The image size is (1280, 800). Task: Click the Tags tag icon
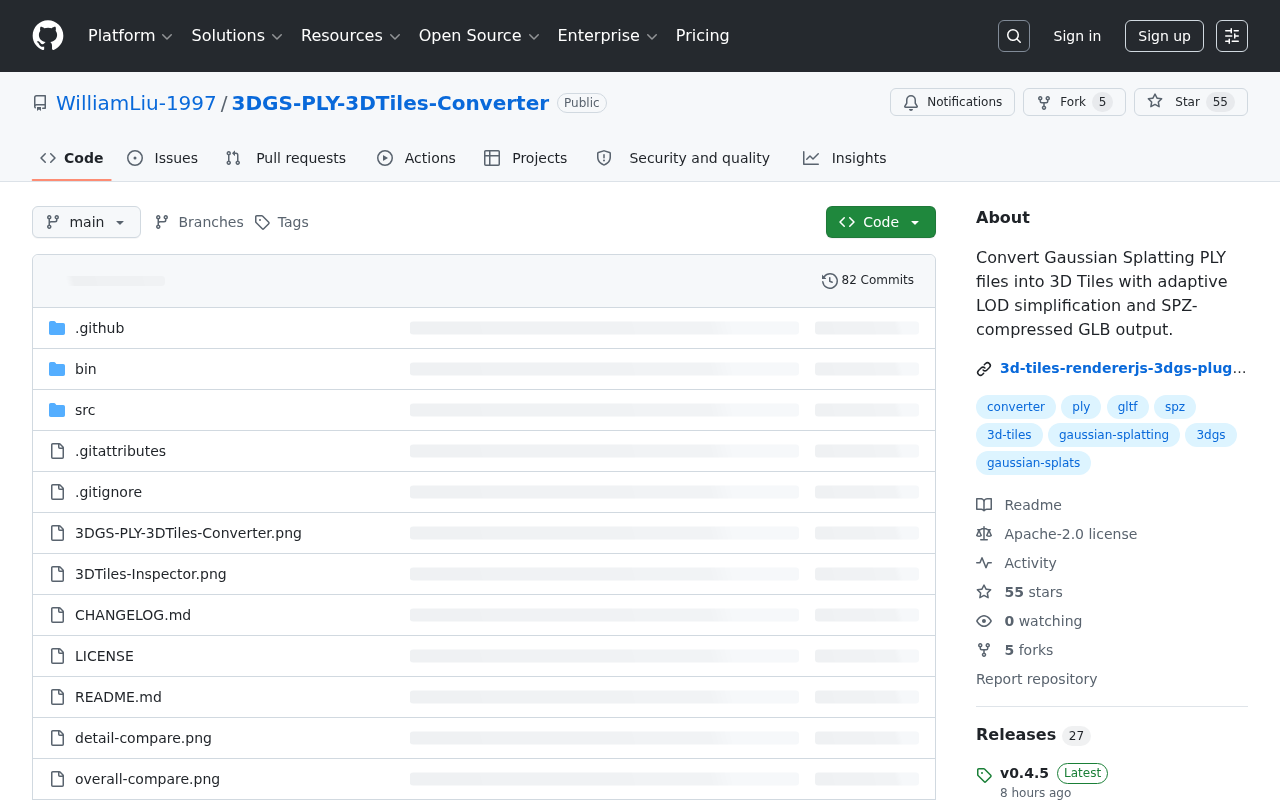coord(262,222)
